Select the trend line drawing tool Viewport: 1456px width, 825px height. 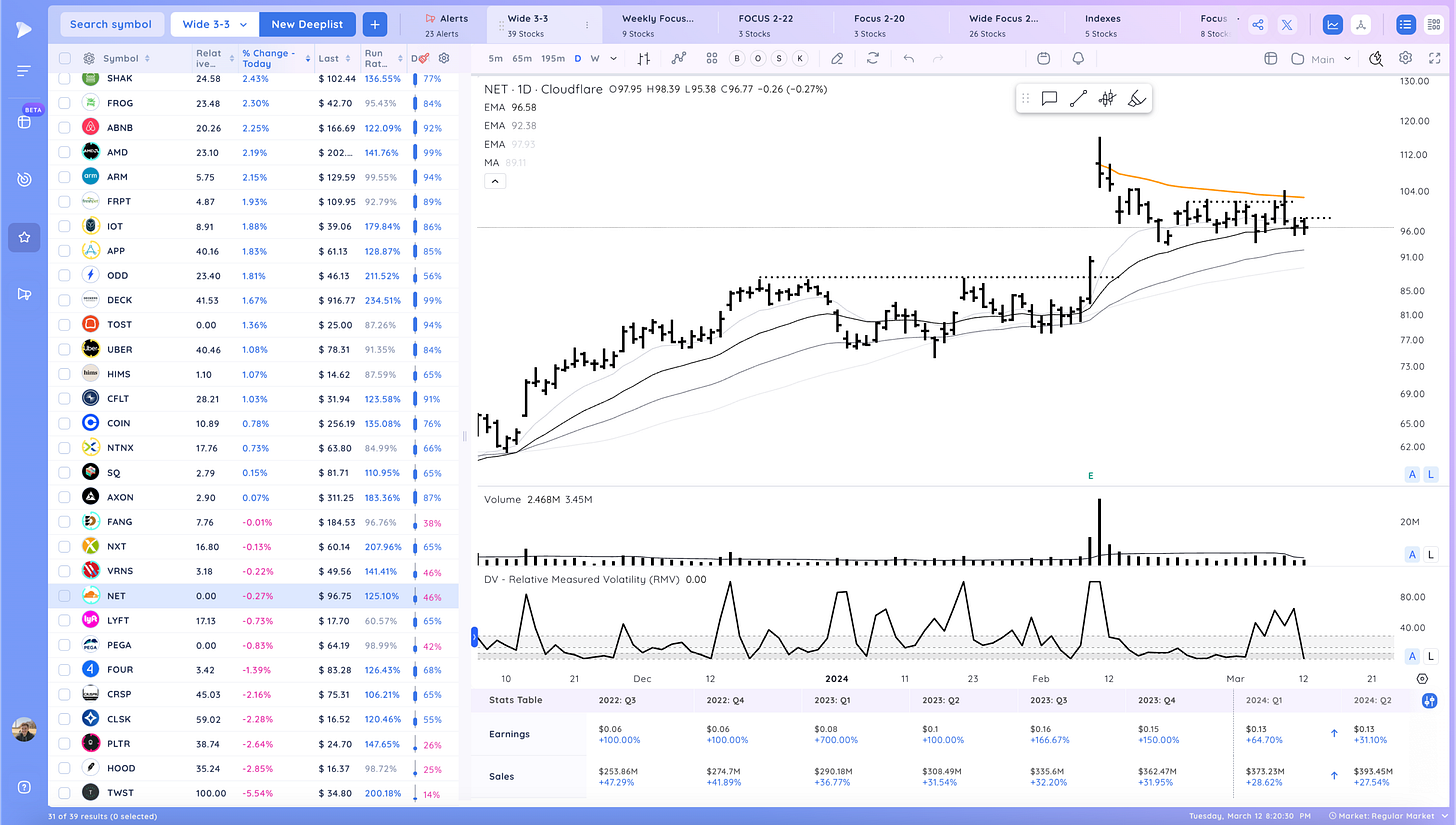coord(1078,98)
